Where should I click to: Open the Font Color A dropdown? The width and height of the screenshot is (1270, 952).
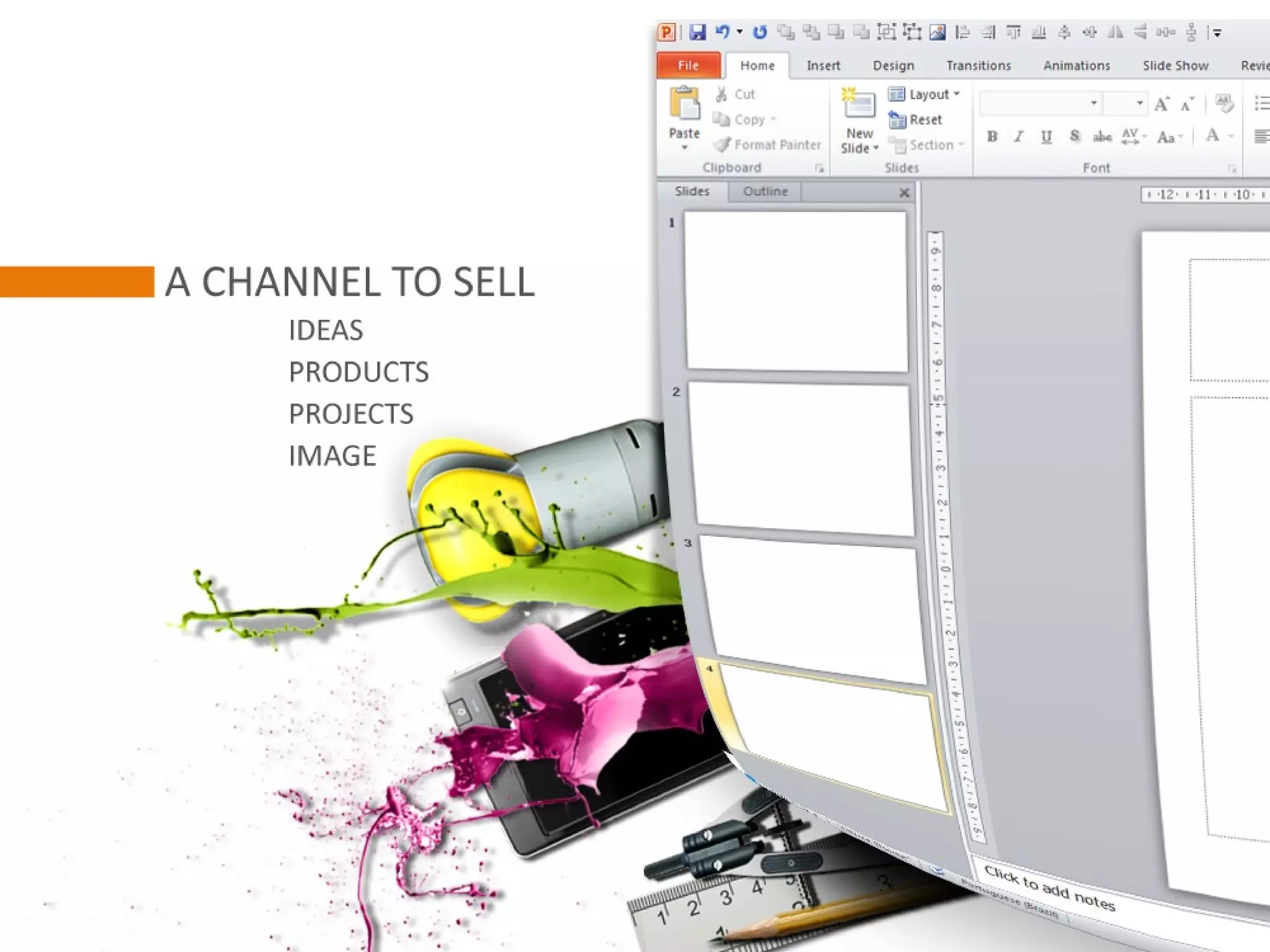pyautogui.click(x=1232, y=137)
